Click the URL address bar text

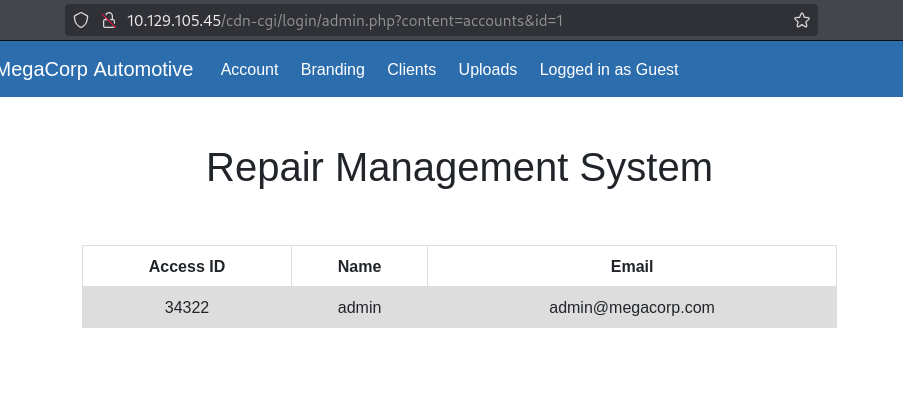point(344,21)
